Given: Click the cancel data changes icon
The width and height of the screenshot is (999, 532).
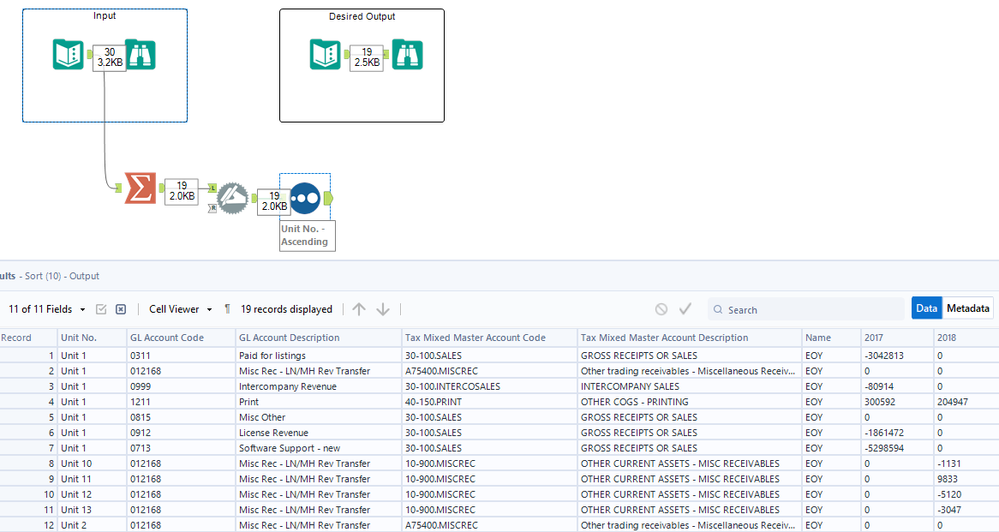Looking at the screenshot, I should click(661, 309).
